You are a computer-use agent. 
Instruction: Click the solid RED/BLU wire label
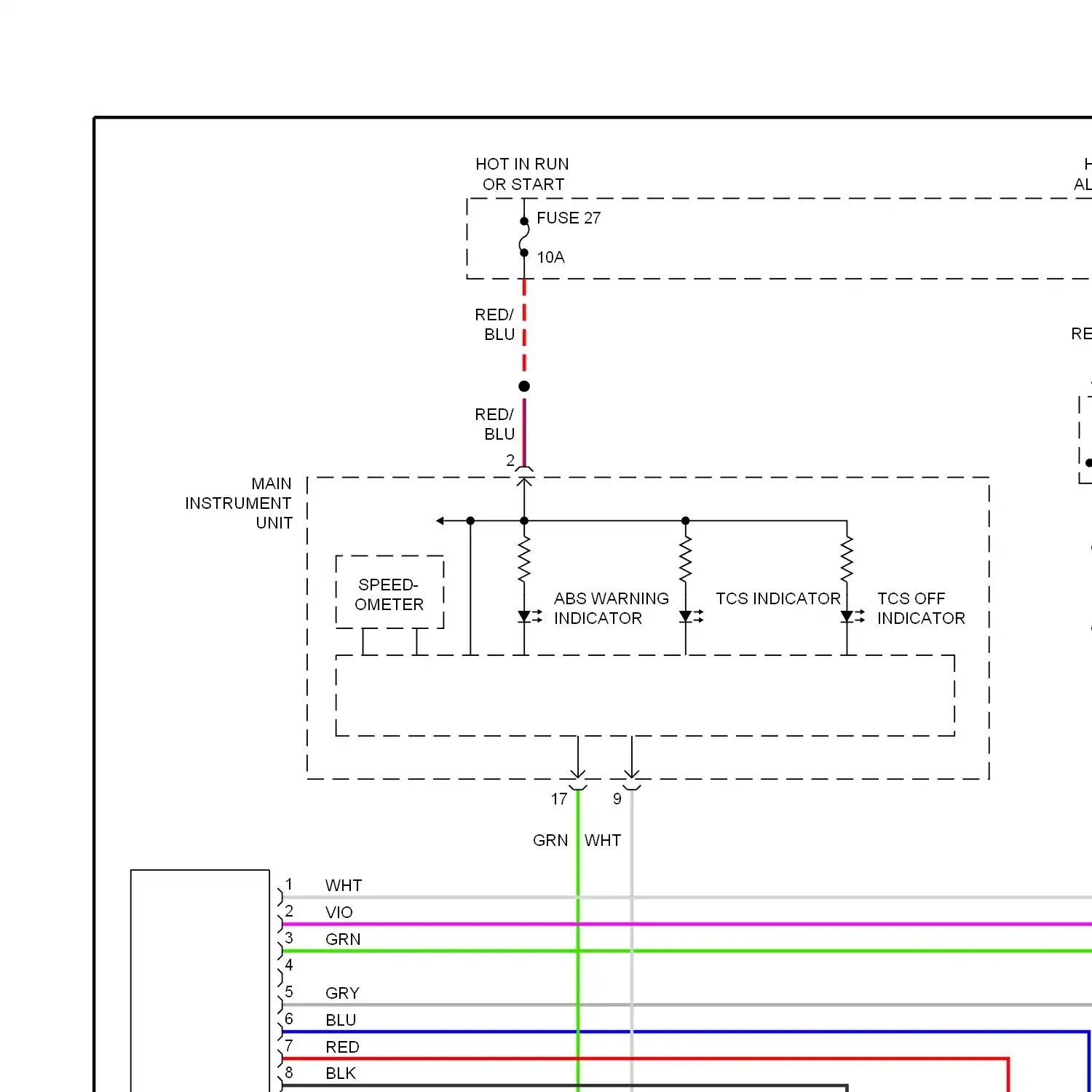coord(495,424)
